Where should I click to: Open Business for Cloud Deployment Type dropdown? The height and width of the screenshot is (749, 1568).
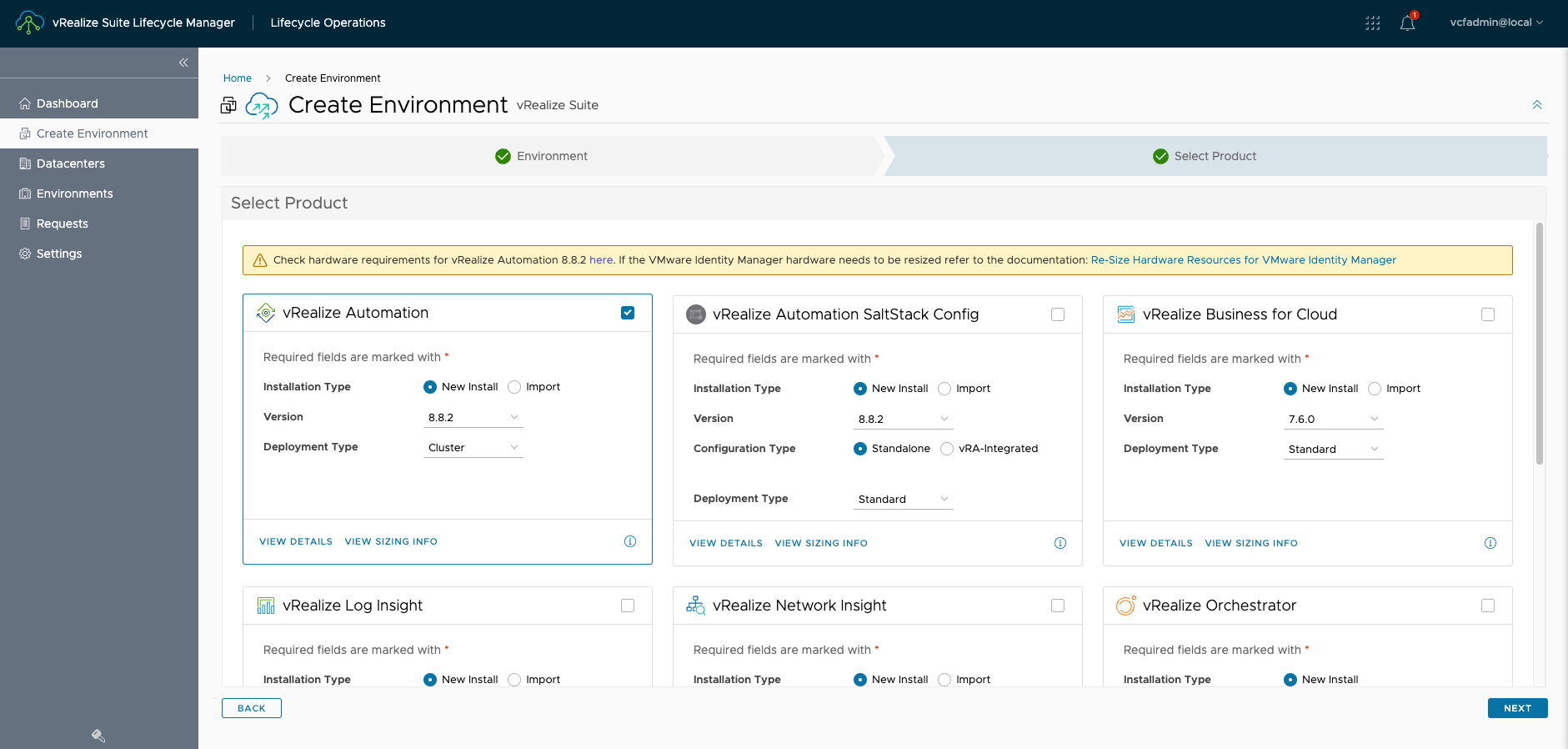(x=1334, y=449)
